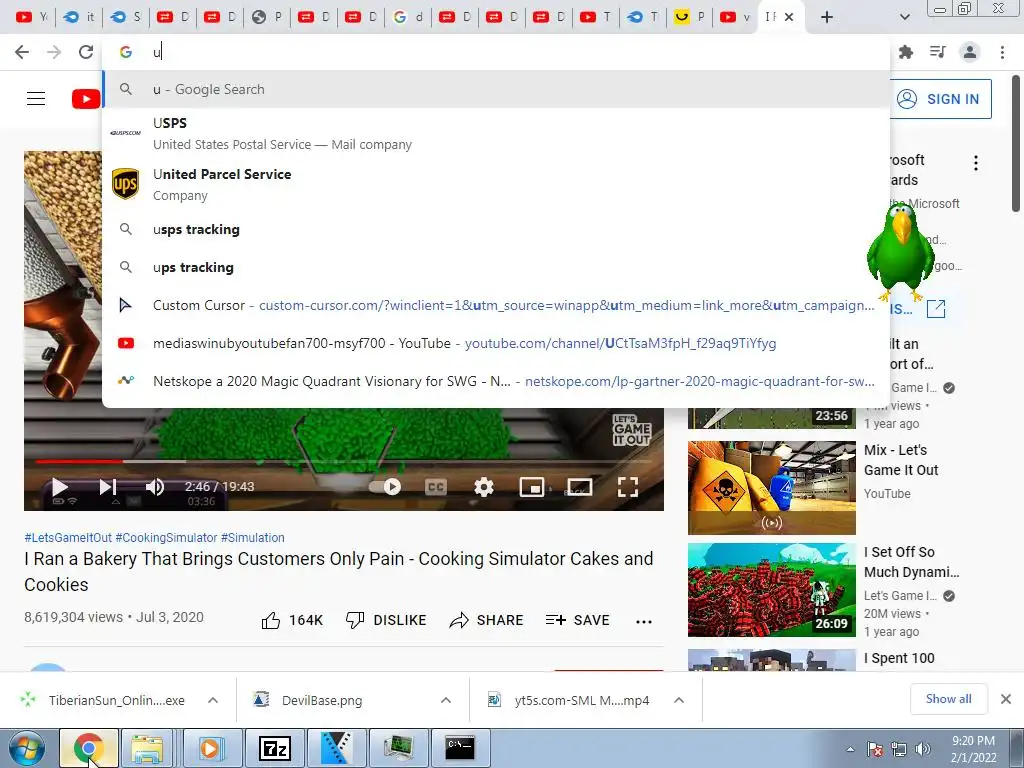1024x768 pixels.
Task: Switch to the Google tab labeled 'd'
Action: [408, 17]
